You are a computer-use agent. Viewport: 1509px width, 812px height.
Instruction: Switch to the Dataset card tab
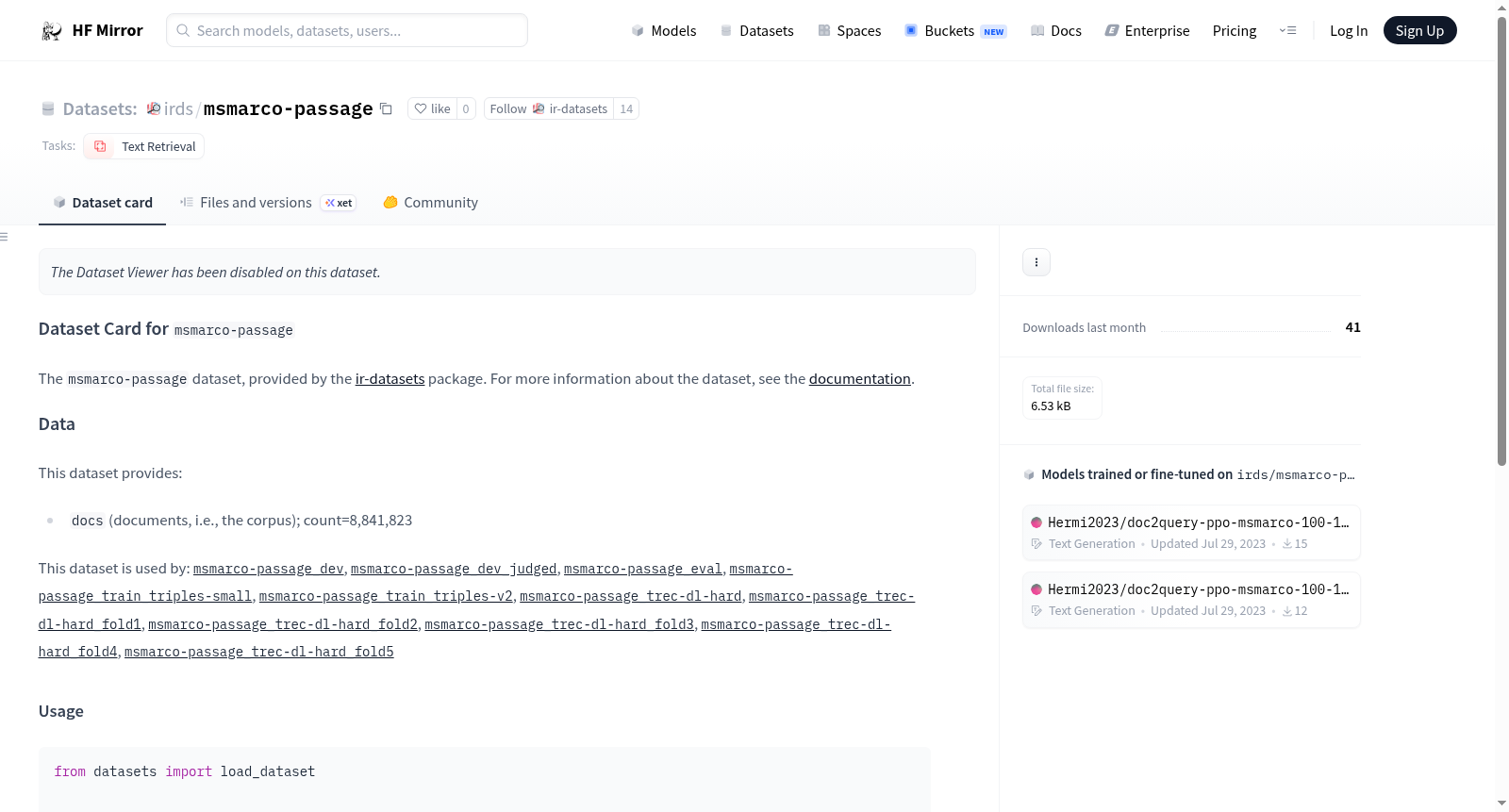[x=102, y=203]
